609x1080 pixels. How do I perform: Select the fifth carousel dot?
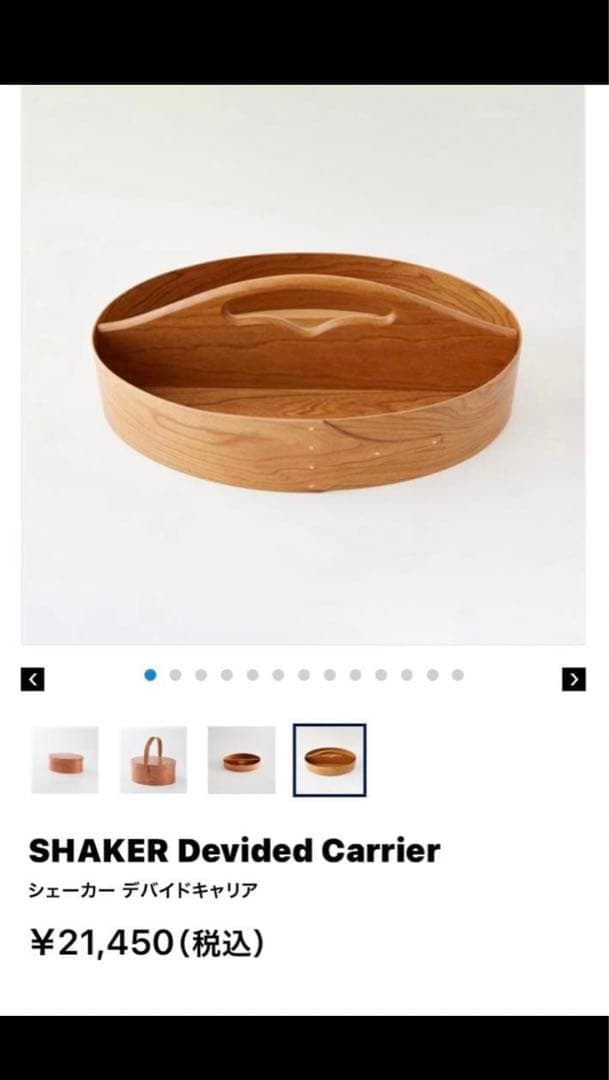253,675
